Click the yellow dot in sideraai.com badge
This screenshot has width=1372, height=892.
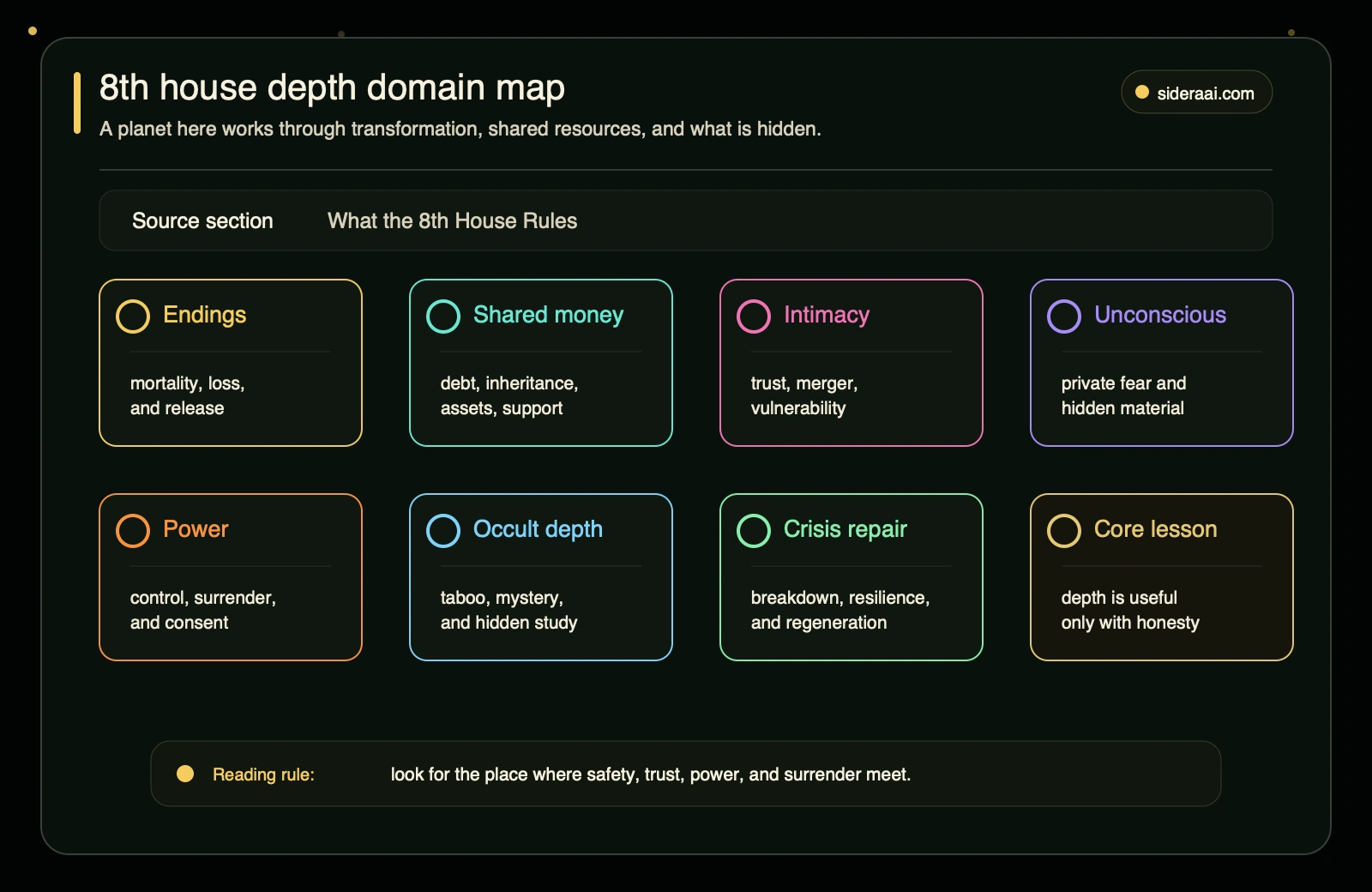click(x=1142, y=93)
